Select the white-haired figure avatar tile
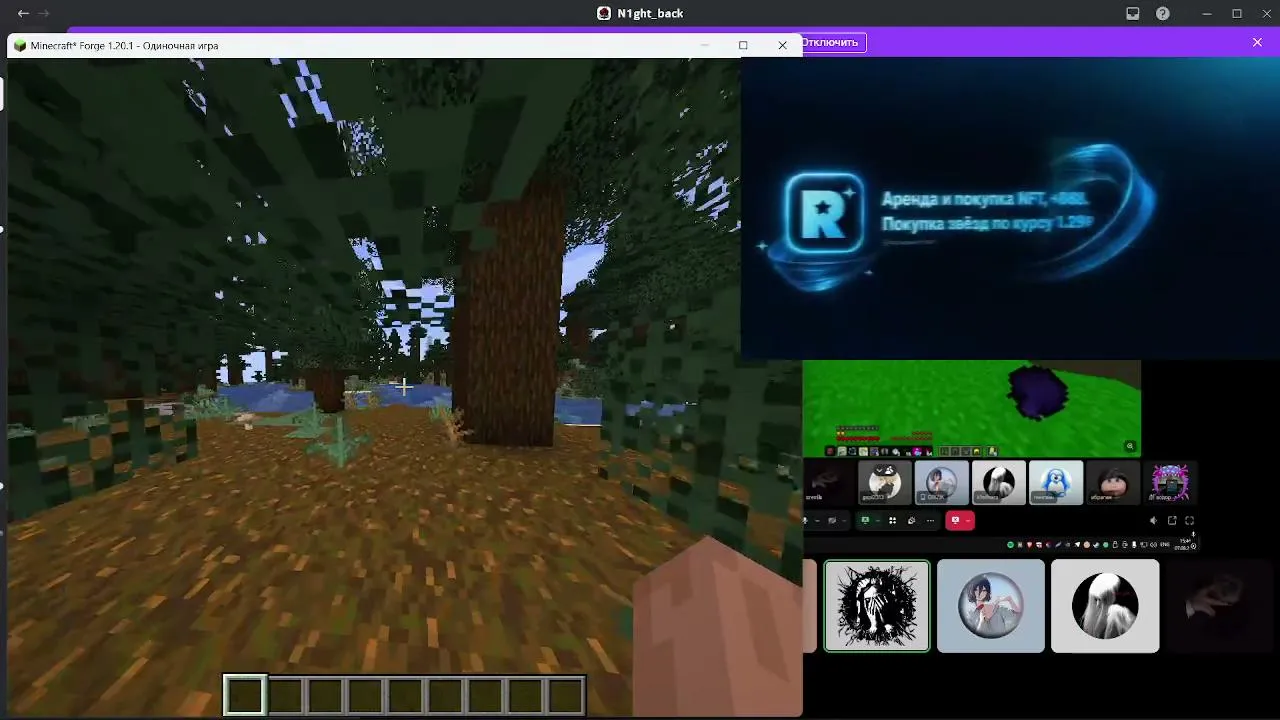Viewport: 1280px width, 720px height. pyautogui.click(x=1105, y=606)
